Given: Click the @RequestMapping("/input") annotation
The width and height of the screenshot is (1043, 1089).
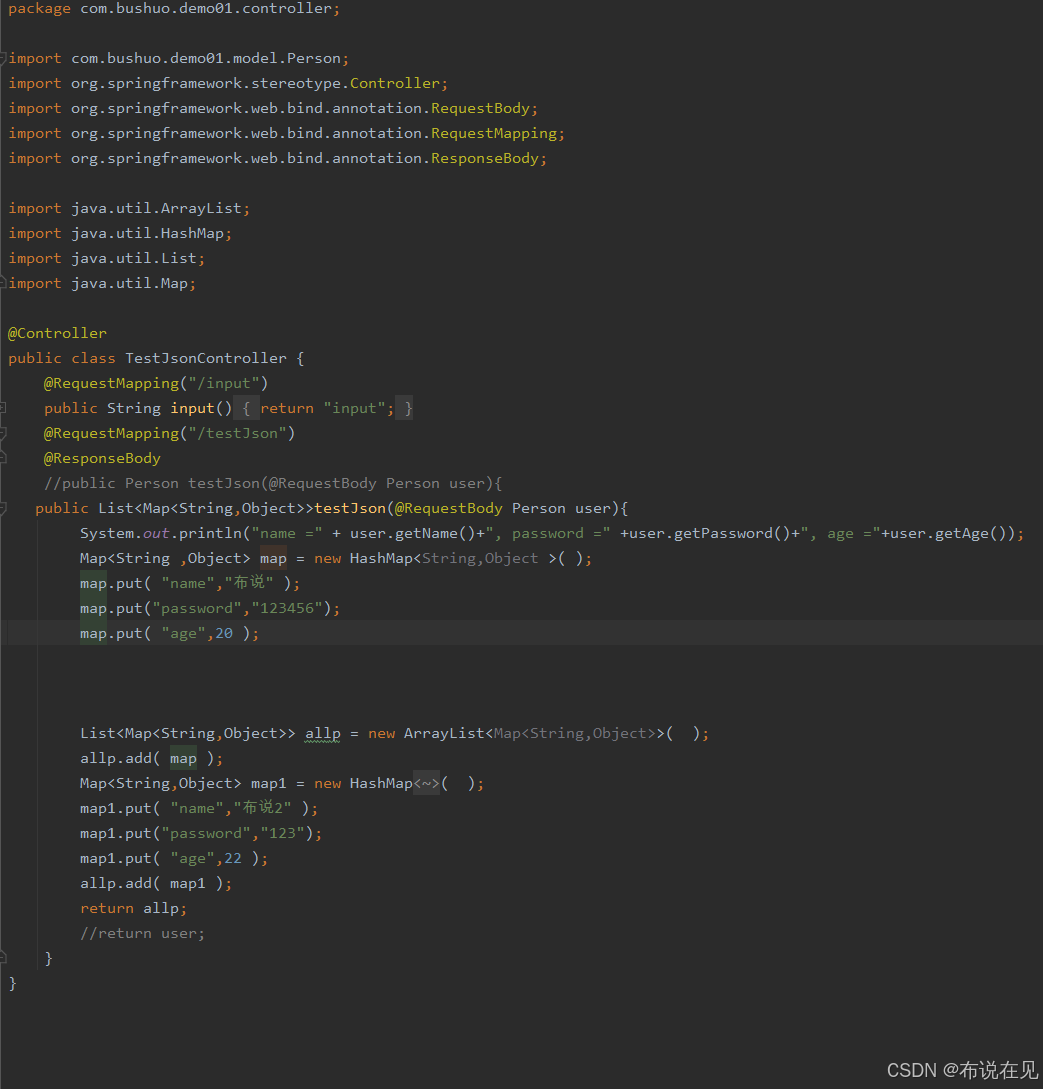Looking at the screenshot, I should [156, 383].
